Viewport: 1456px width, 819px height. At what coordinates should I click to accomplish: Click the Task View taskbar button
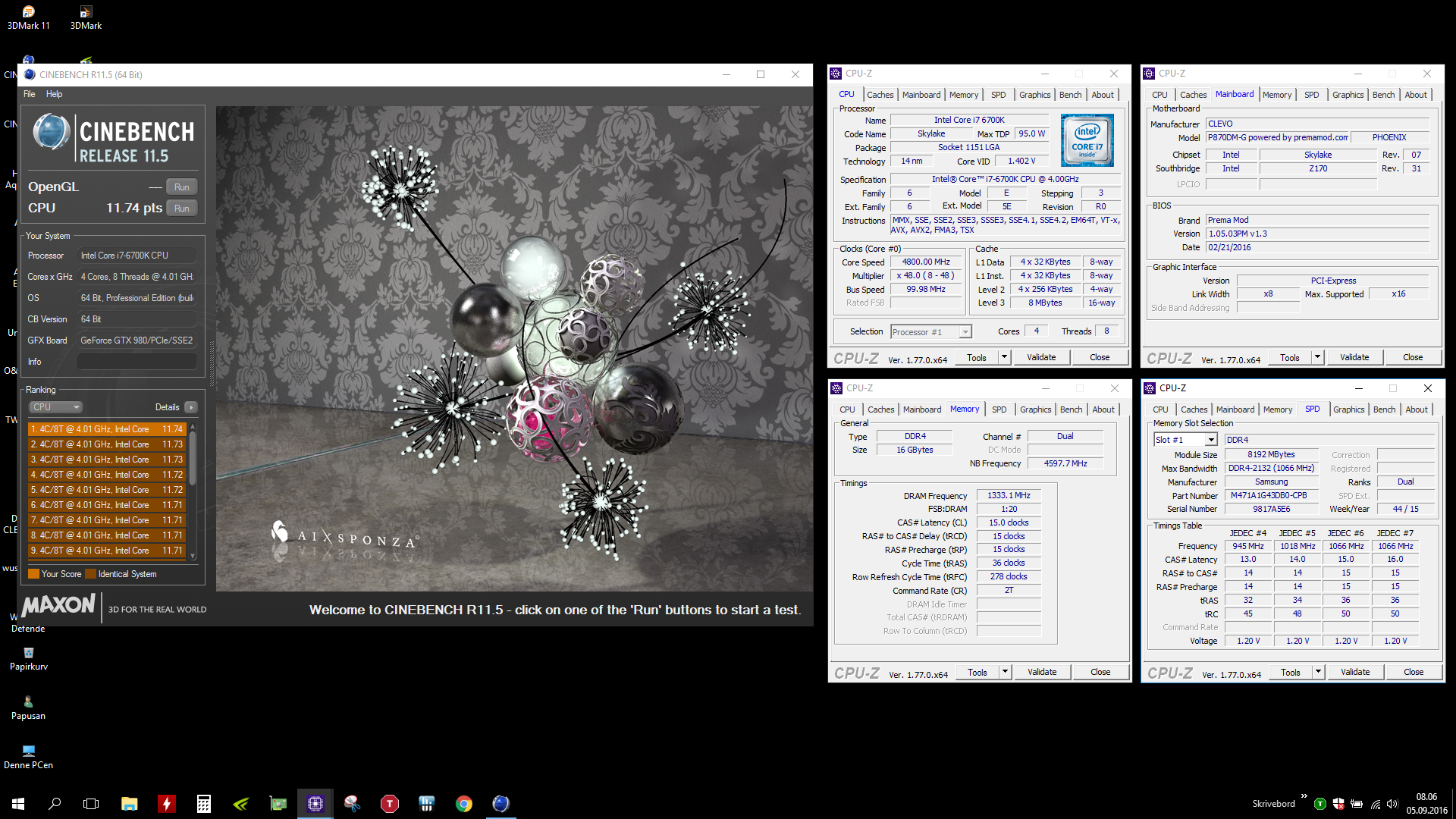pos(91,804)
